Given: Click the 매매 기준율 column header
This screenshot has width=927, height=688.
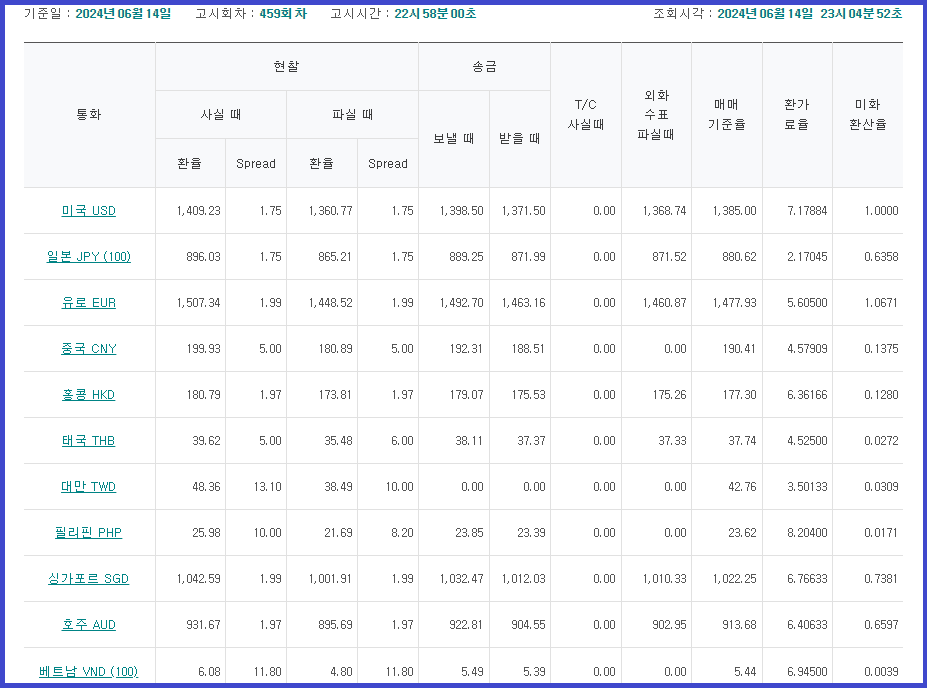Looking at the screenshot, I should (x=727, y=115).
